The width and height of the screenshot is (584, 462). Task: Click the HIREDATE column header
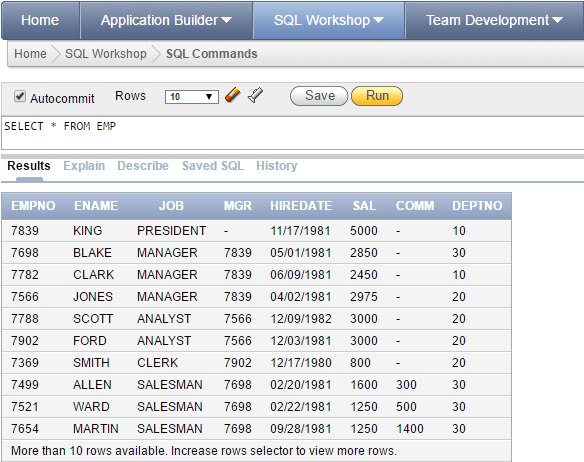[301, 206]
